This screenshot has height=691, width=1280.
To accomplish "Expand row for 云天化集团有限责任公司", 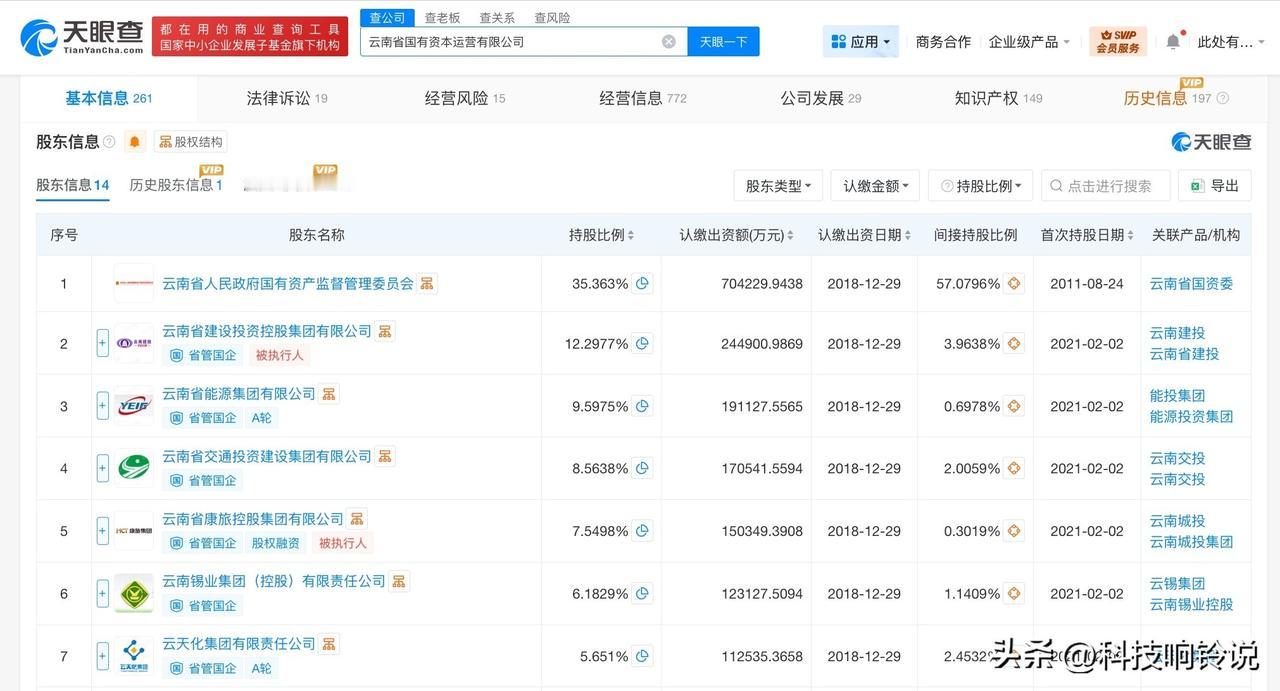I will [102, 657].
